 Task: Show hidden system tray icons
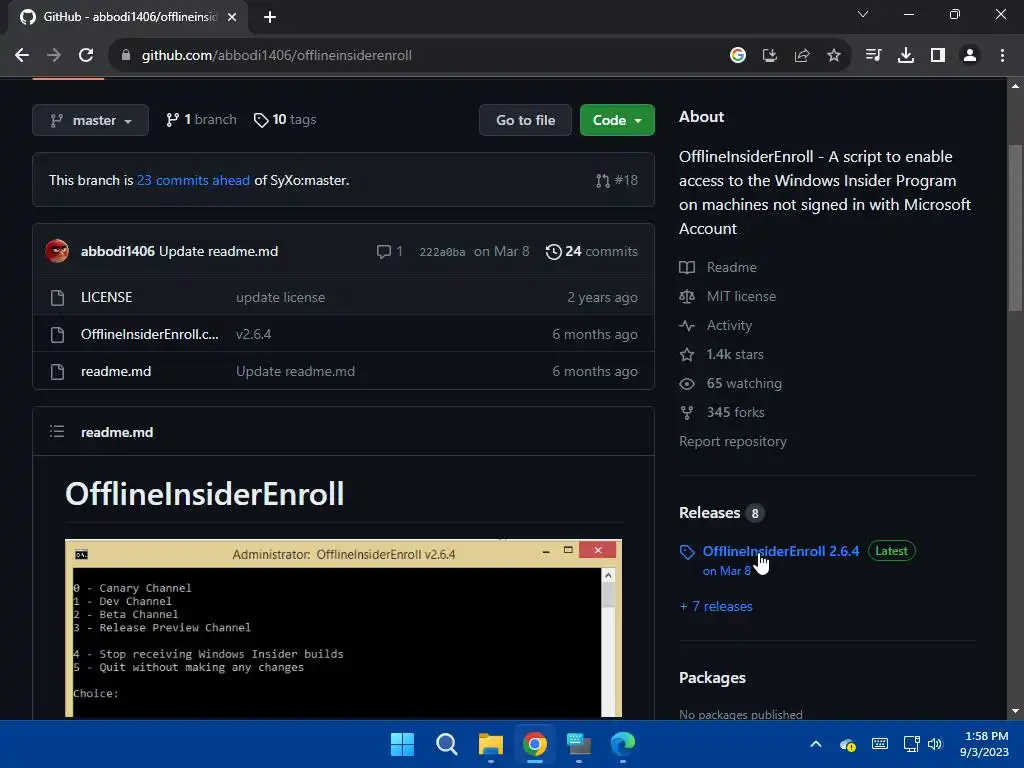click(x=816, y=744)
